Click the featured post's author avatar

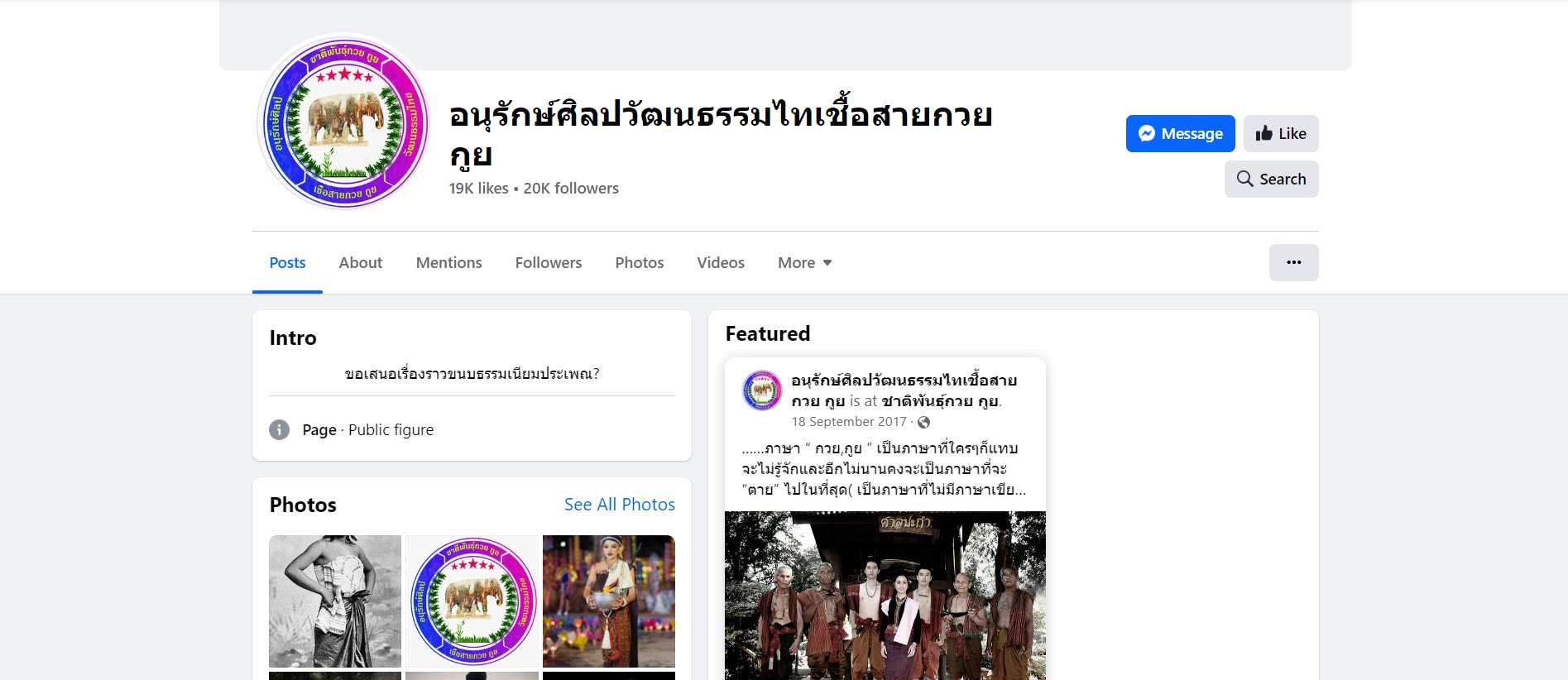[x=761, y=390]
